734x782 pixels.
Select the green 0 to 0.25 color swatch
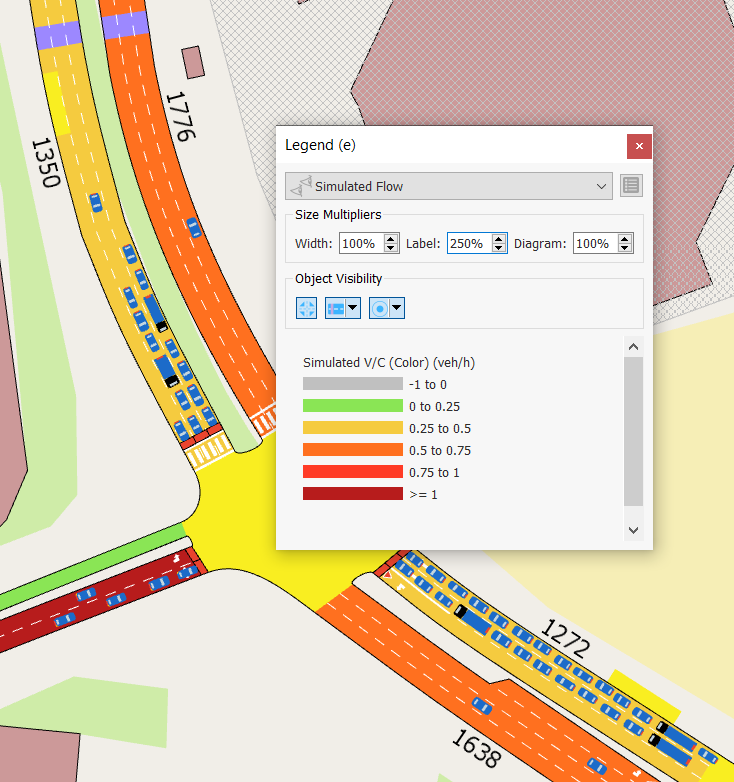[x=352, y=406]
